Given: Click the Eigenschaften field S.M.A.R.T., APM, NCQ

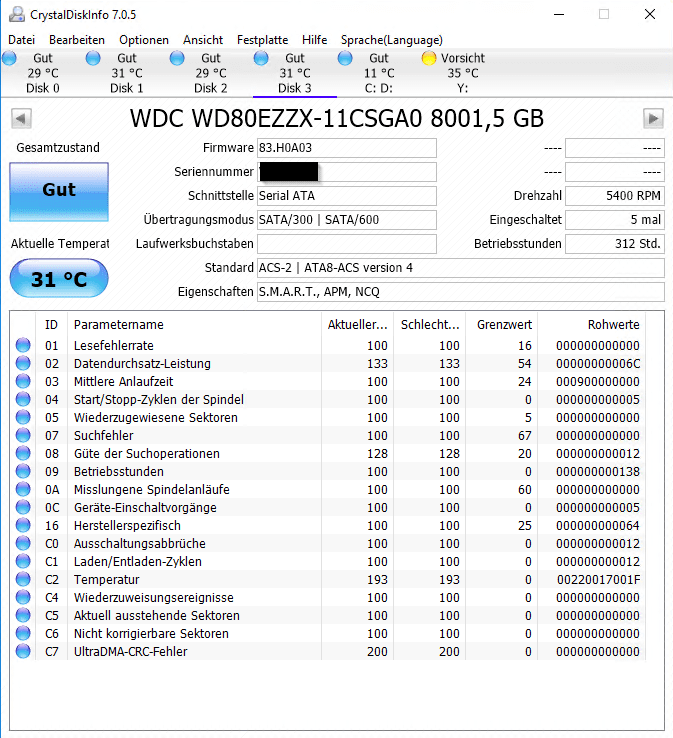Looking at the screenshot, I should (461, 292).
